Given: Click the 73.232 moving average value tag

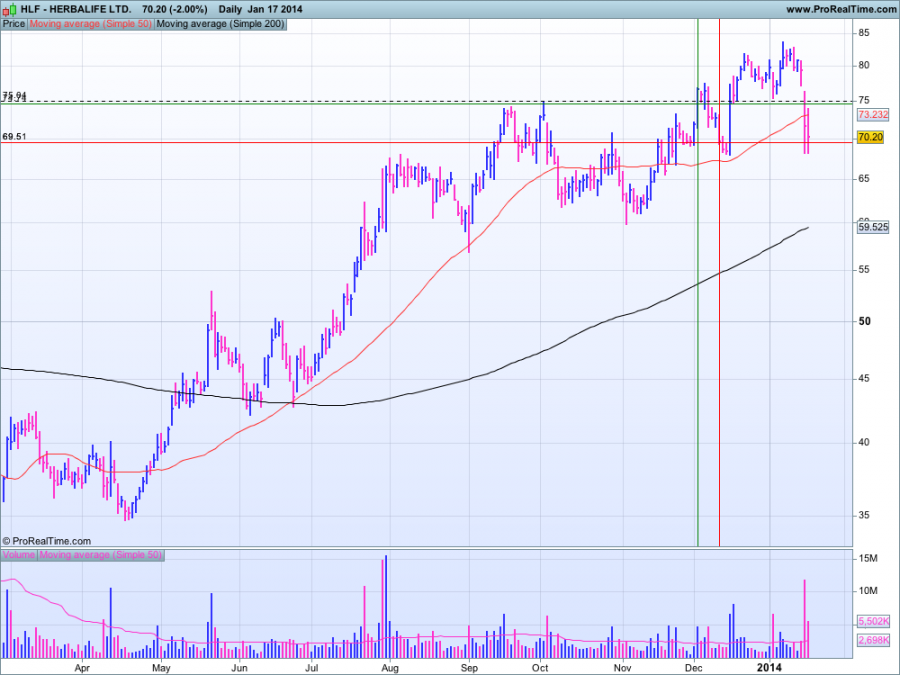Looking at the screenshot, I should click(x=872, y=115).
